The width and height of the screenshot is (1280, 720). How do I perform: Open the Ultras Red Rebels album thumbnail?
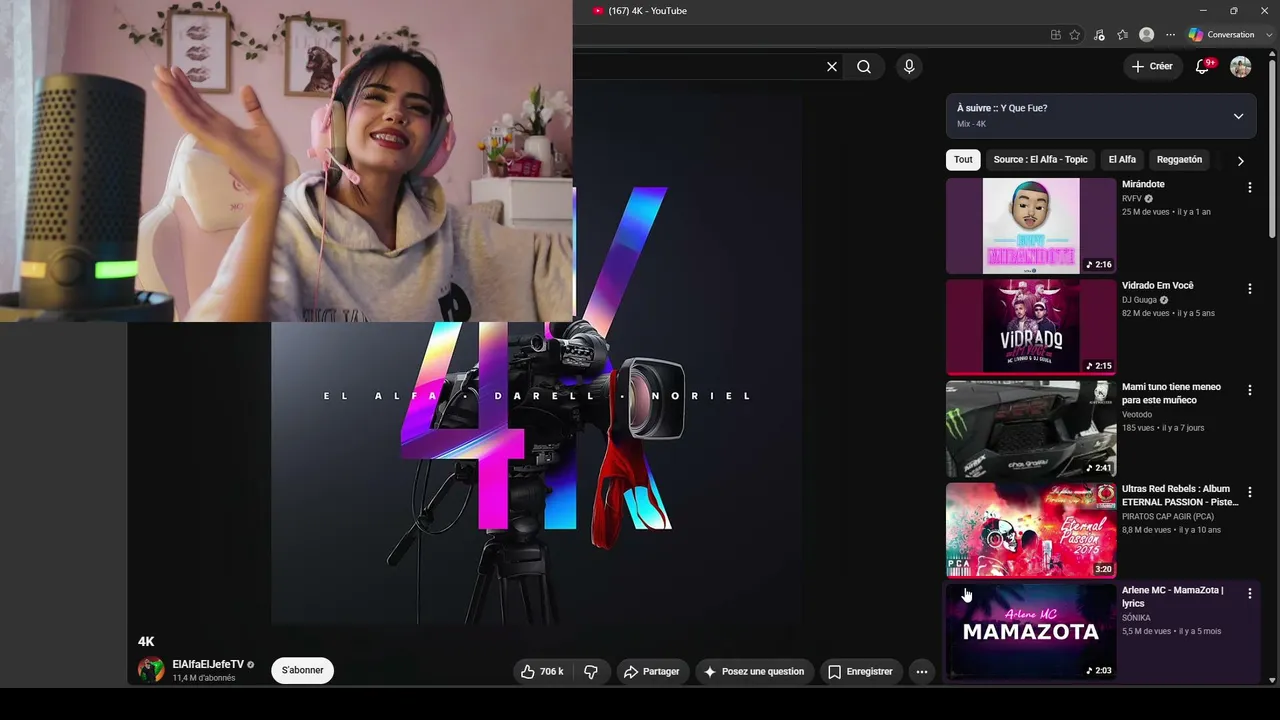pyautogui.click(x=1031, y=530)
